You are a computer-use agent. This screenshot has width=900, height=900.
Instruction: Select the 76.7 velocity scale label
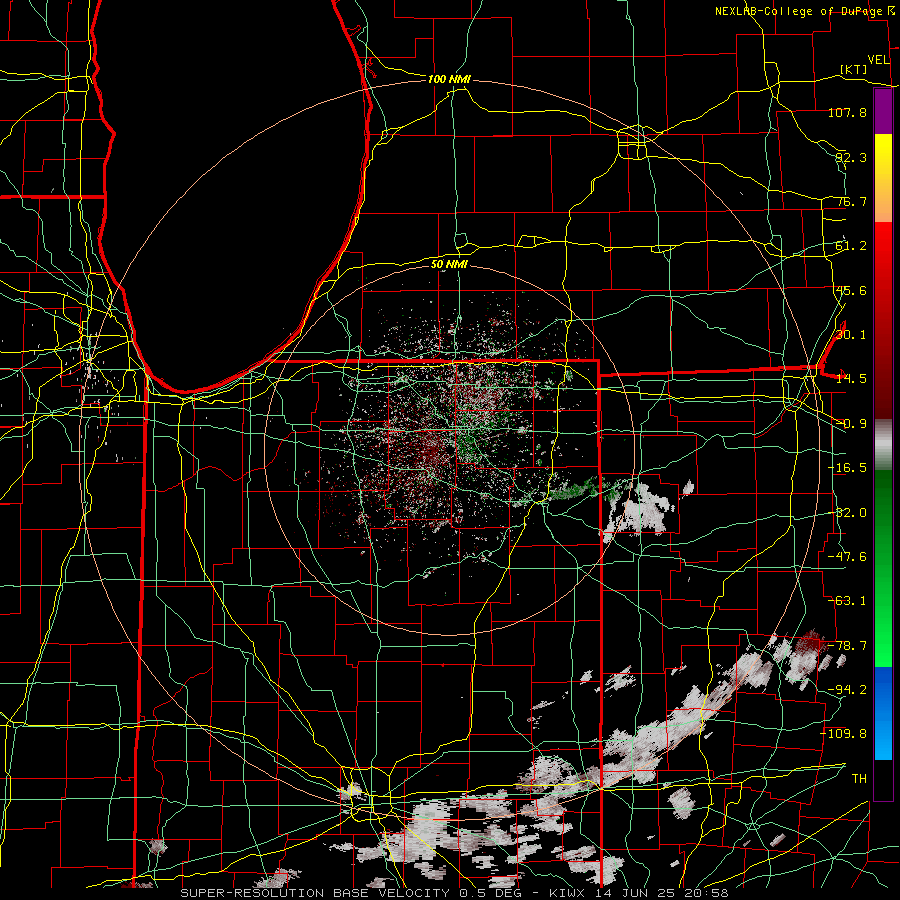pos(851,201)
